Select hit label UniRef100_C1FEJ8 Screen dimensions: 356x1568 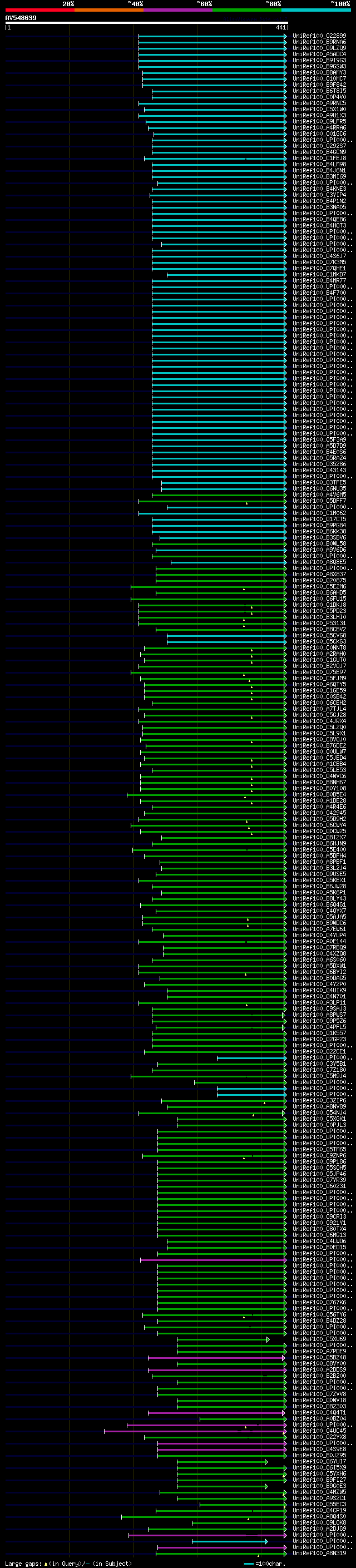click(319, 159)
